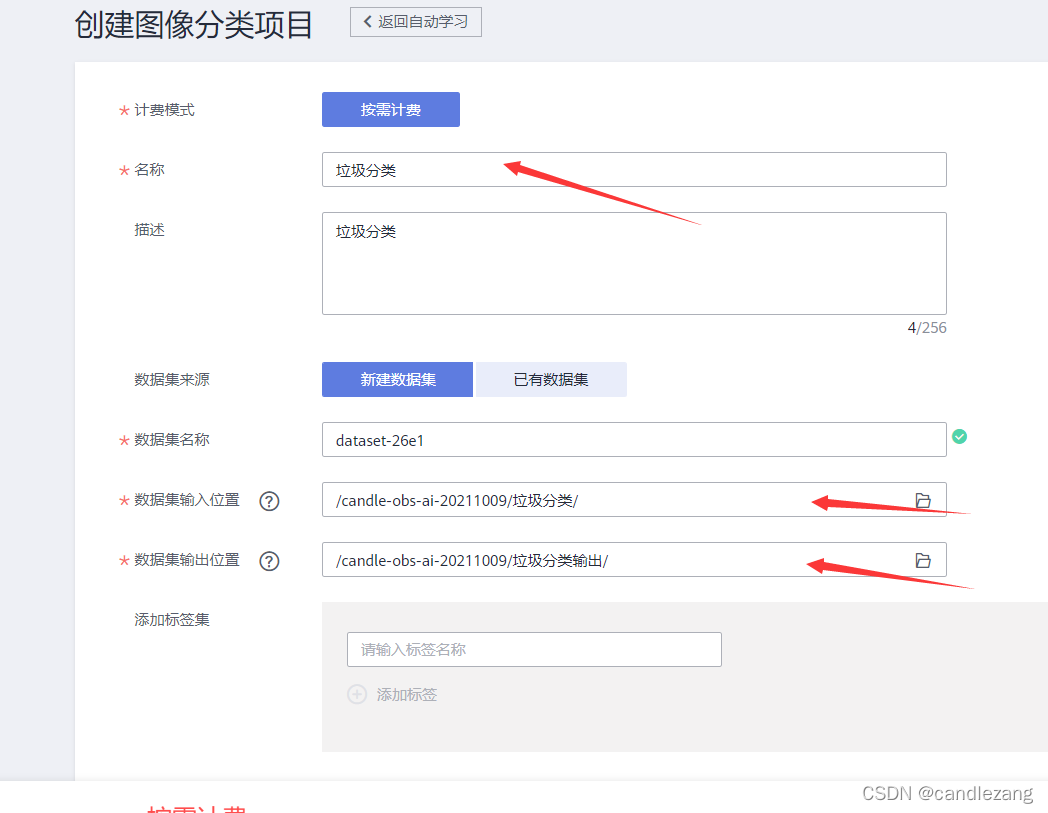
Task: Browse OBS folders for dataset input location
Action: 922,500
